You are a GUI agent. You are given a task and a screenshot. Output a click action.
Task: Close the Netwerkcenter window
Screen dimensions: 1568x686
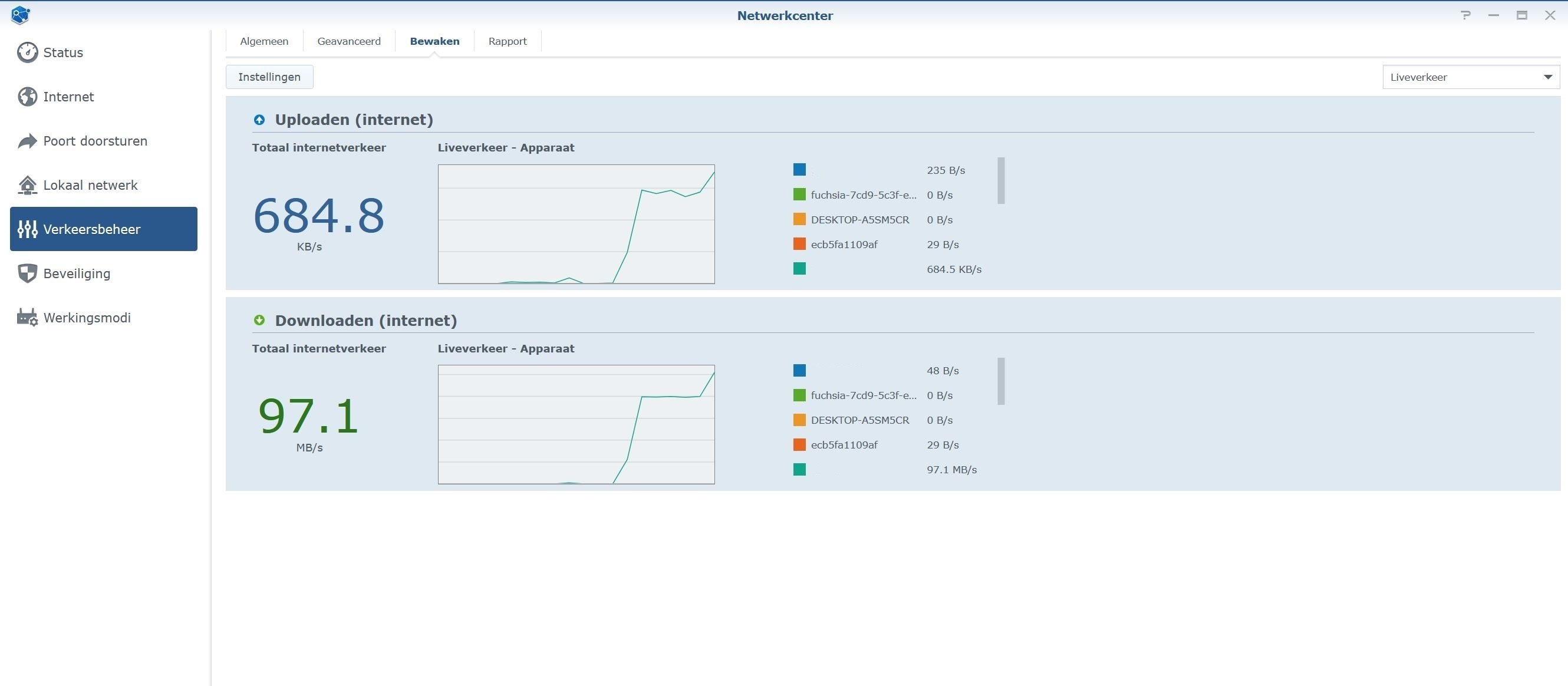(1550, 15)
